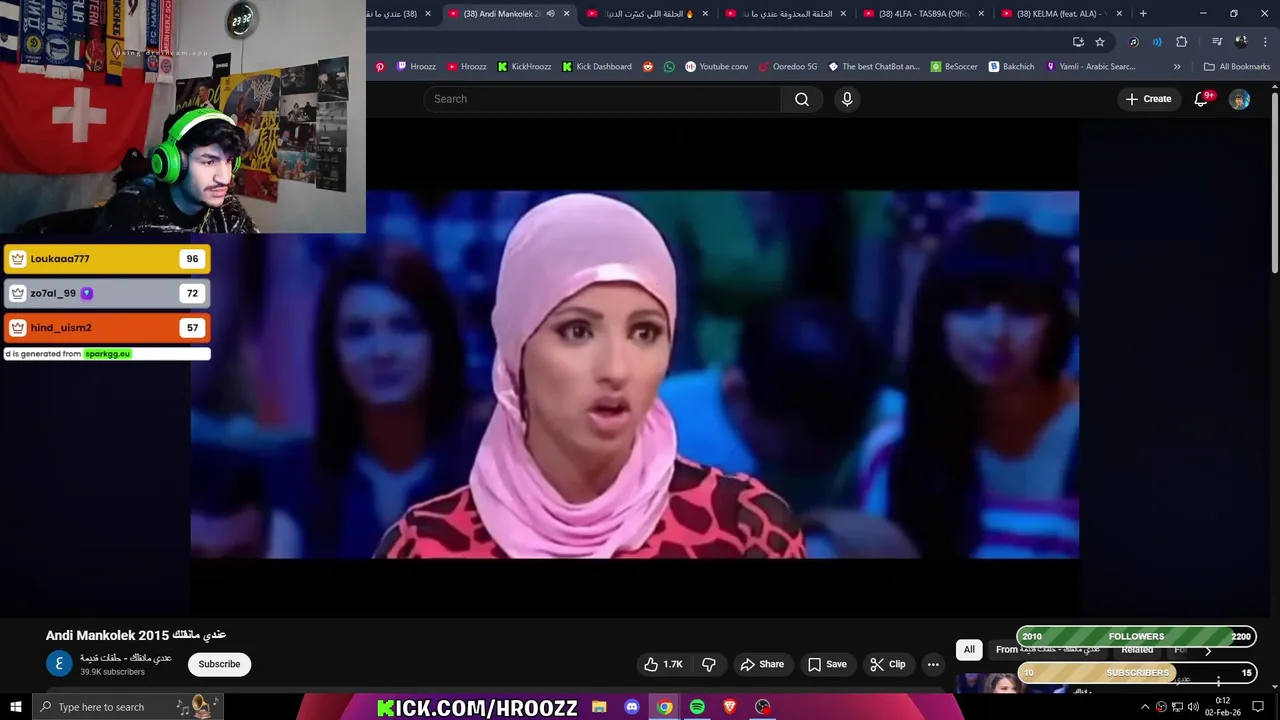Share the Andi Mankolek video
Image resolution: width=1280 pixels, height=720 pixels.
point(762,664)
